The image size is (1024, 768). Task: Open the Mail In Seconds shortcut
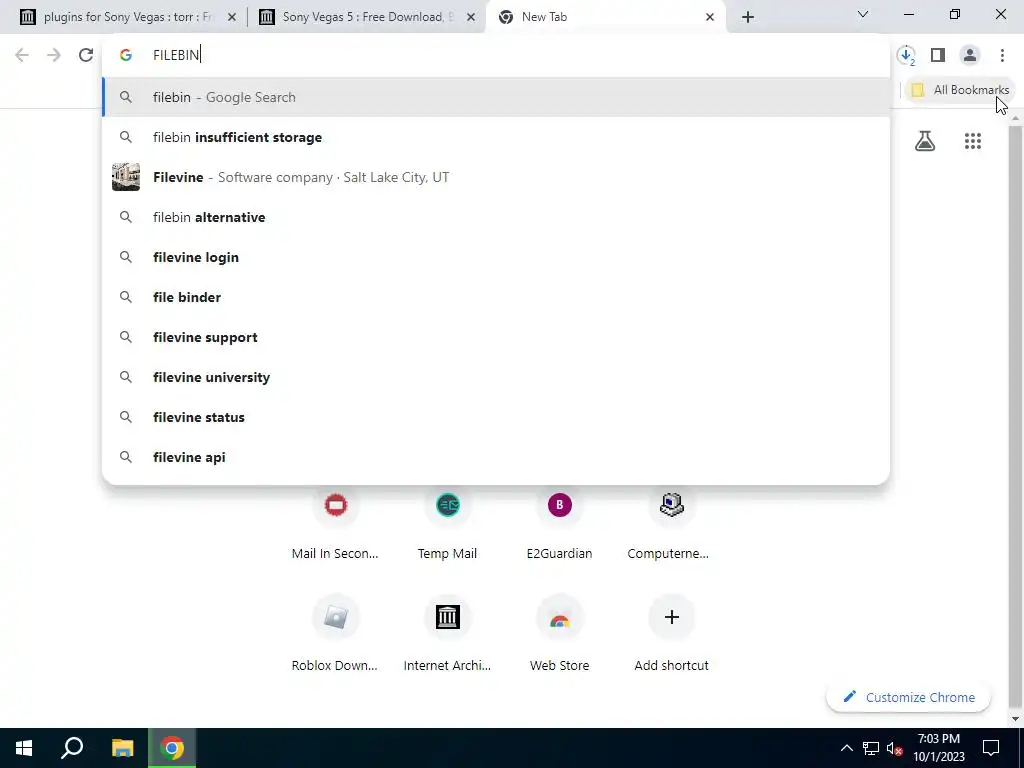[x=335, y=522]
